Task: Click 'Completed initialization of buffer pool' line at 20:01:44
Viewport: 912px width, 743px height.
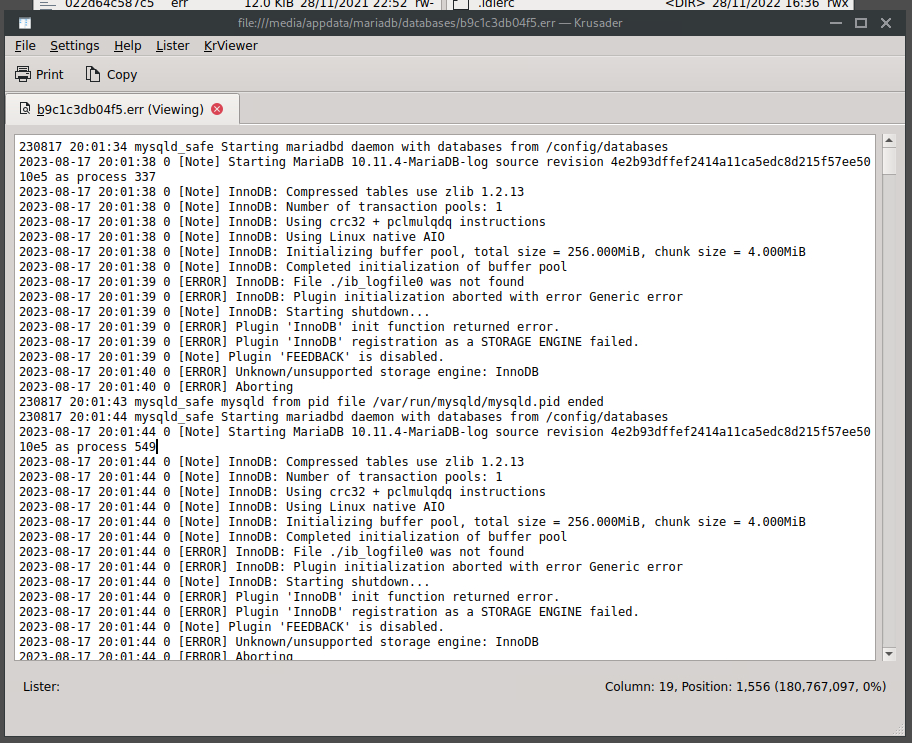Action: point(293,536)
